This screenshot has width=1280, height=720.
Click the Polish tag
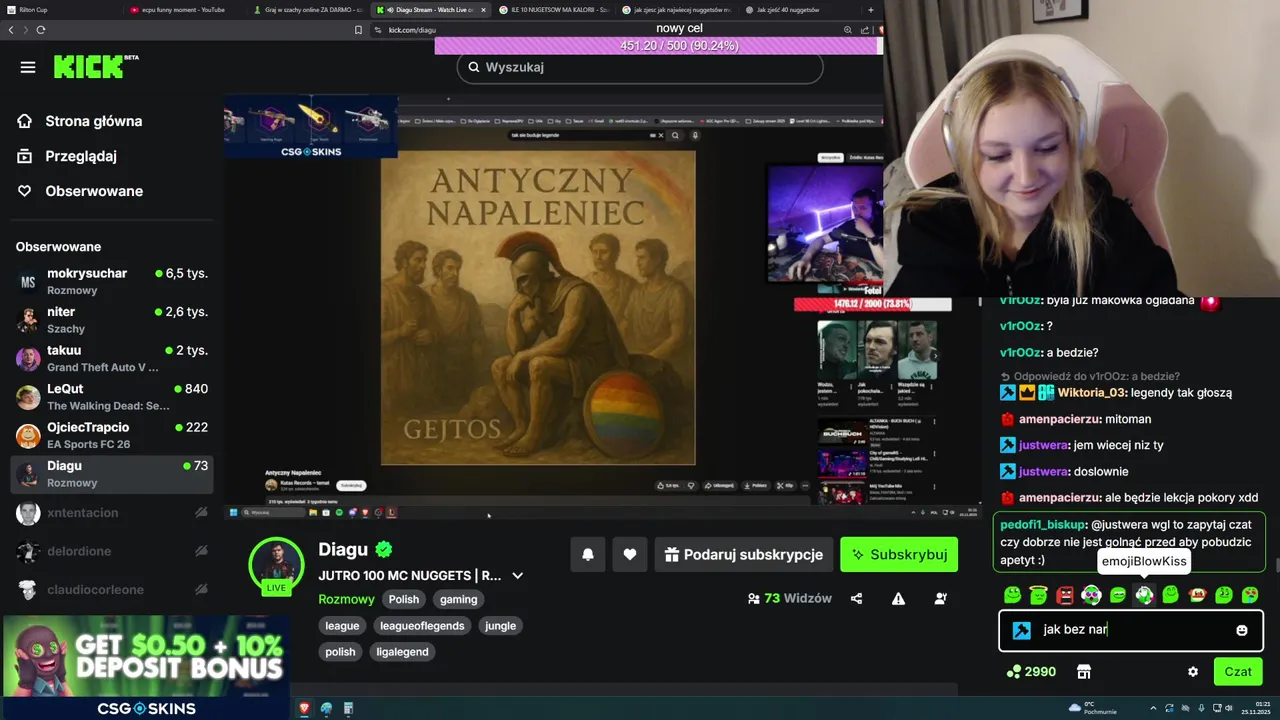[x=404, y=599]
